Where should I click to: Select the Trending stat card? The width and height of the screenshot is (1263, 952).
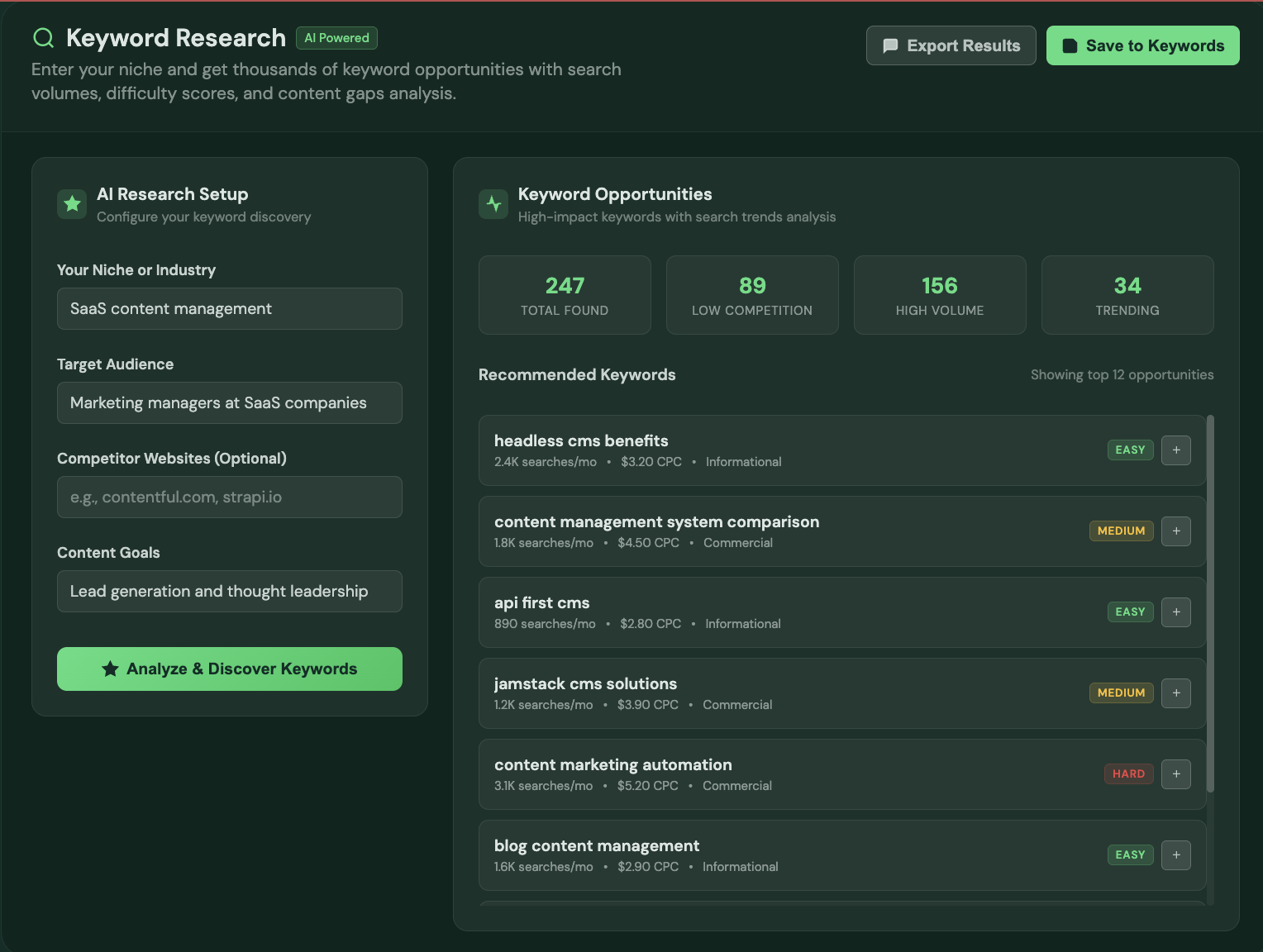(x=1127, y=295)
